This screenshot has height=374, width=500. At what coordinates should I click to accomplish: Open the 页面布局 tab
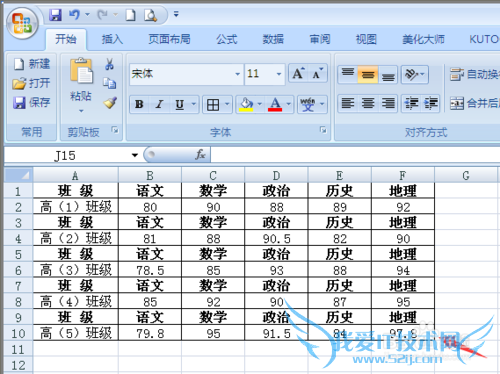pyautogui.click(x=169, y=39)
